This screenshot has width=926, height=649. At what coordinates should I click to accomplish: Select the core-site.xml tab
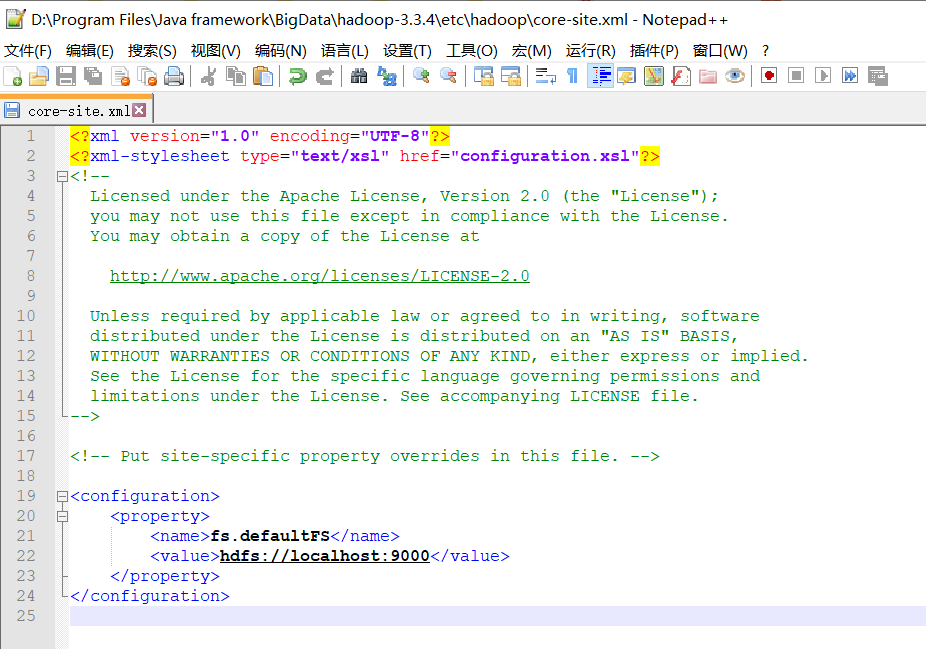click(x=77, y=110)
